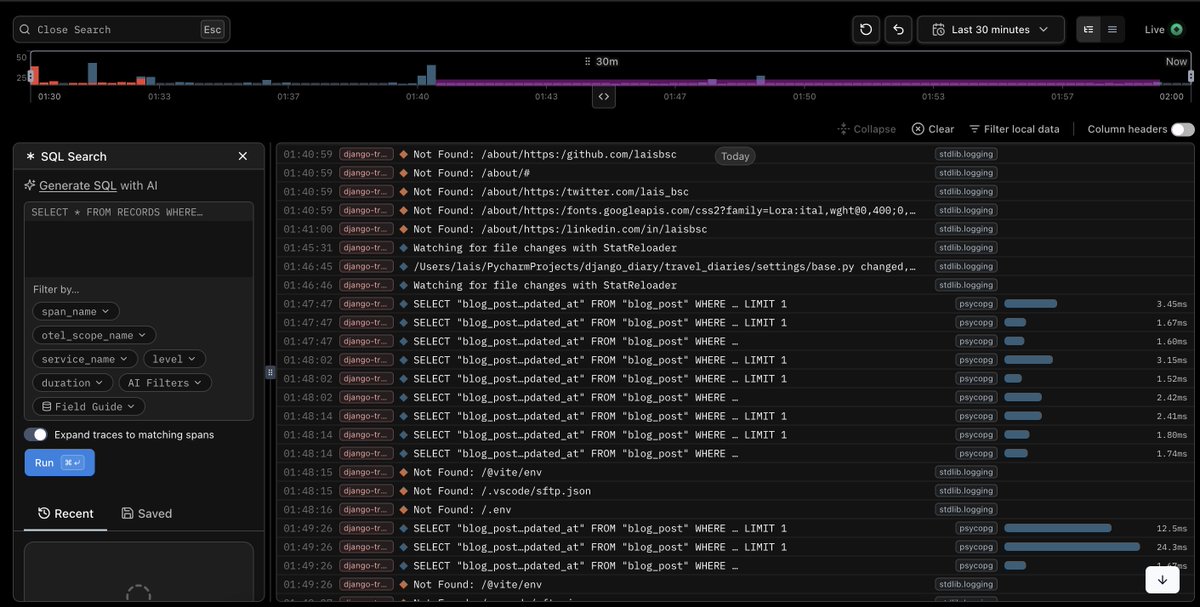Image resolution: width=1200 pixels, height=607 pixels.
Task: Close the SQL Search panel
Action: coord(242,156)
